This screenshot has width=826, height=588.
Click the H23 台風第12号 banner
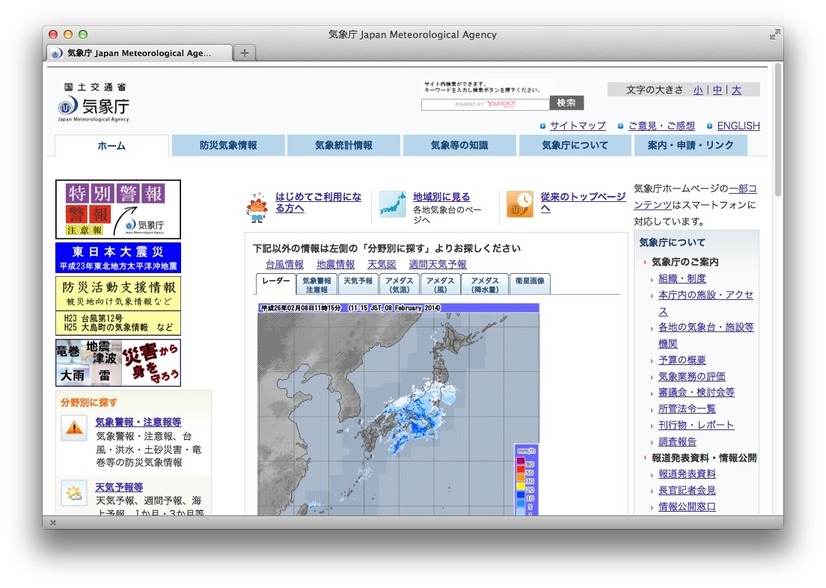tap(118, 323)
